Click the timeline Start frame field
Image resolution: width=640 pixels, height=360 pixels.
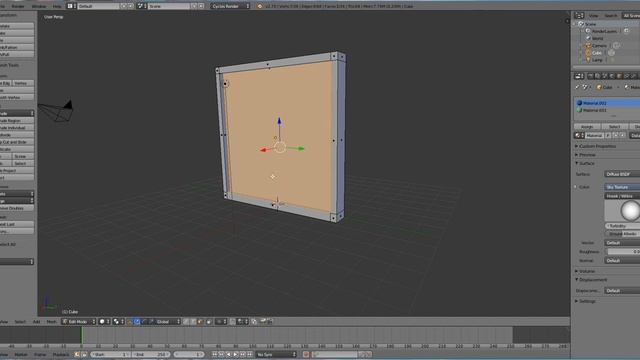110,354
